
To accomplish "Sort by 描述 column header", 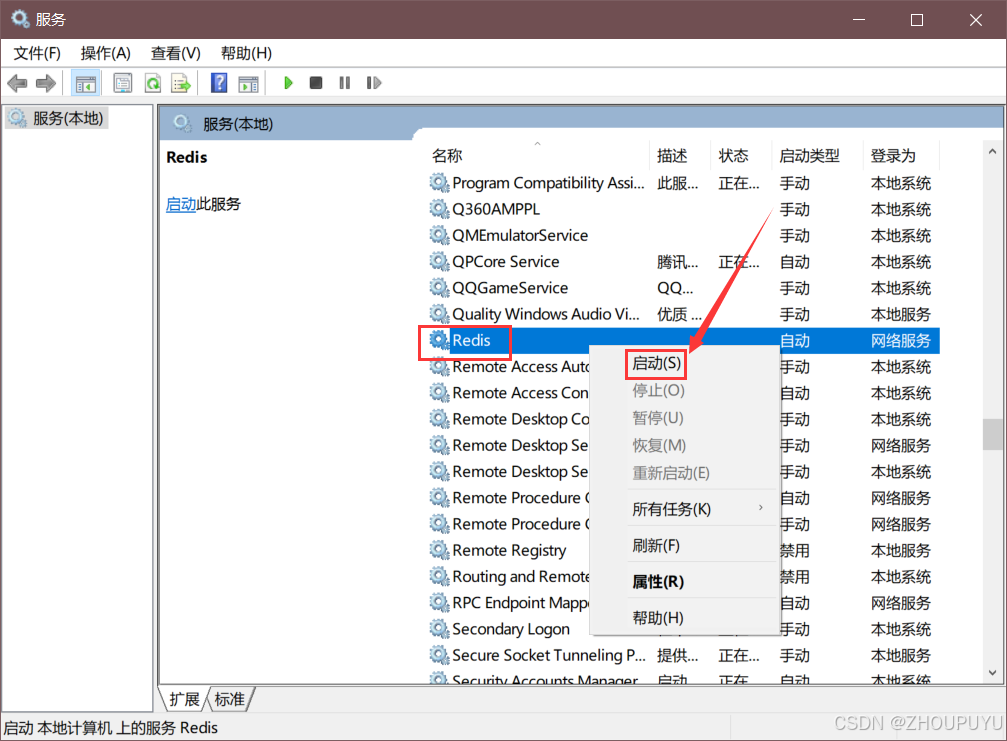I will (672, 155).
